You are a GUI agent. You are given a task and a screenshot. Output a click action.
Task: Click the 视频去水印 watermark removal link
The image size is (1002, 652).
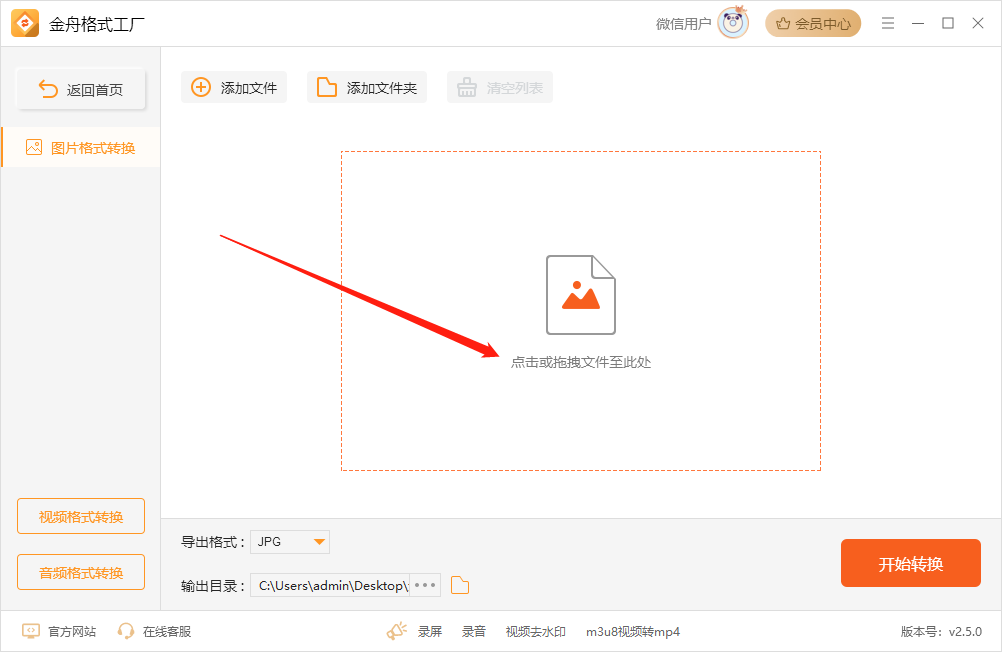pos(536,631)
